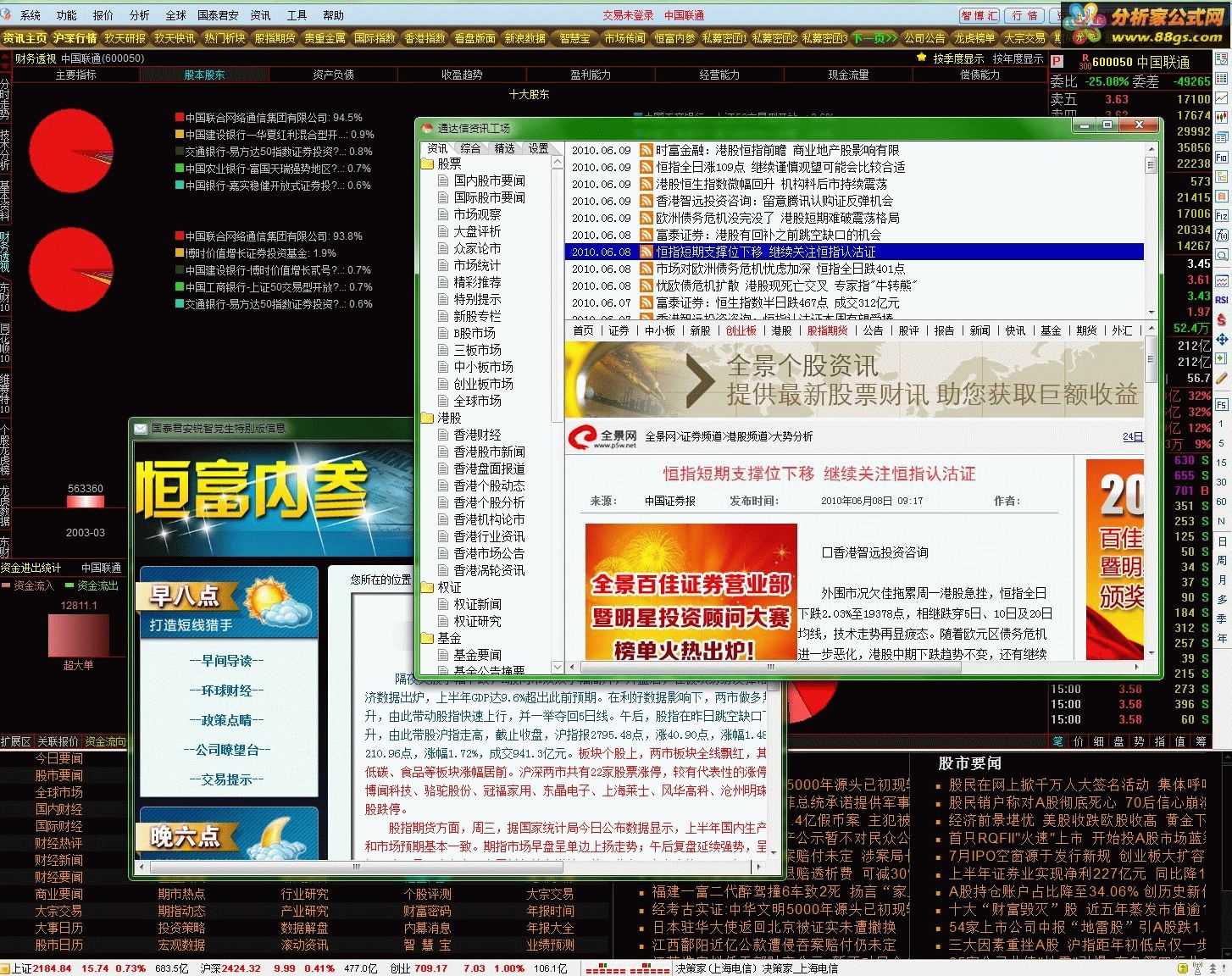Select news row 时富金融：港股恒指前瞻
The width and height of the screenshot is (1232, 976).
(x=854, y=150)
